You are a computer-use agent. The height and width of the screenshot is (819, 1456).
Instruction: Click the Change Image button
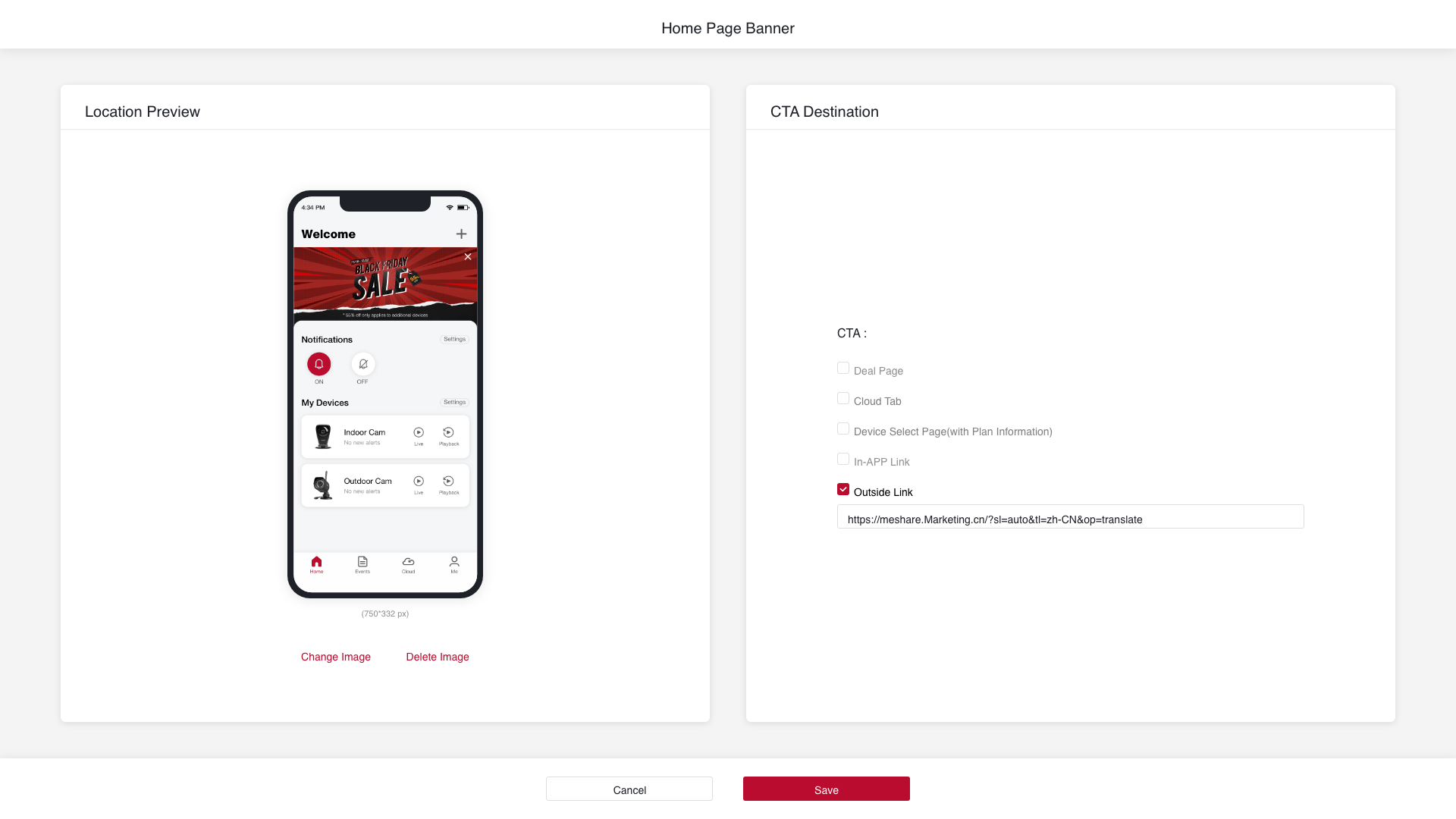tap(335, 657)
